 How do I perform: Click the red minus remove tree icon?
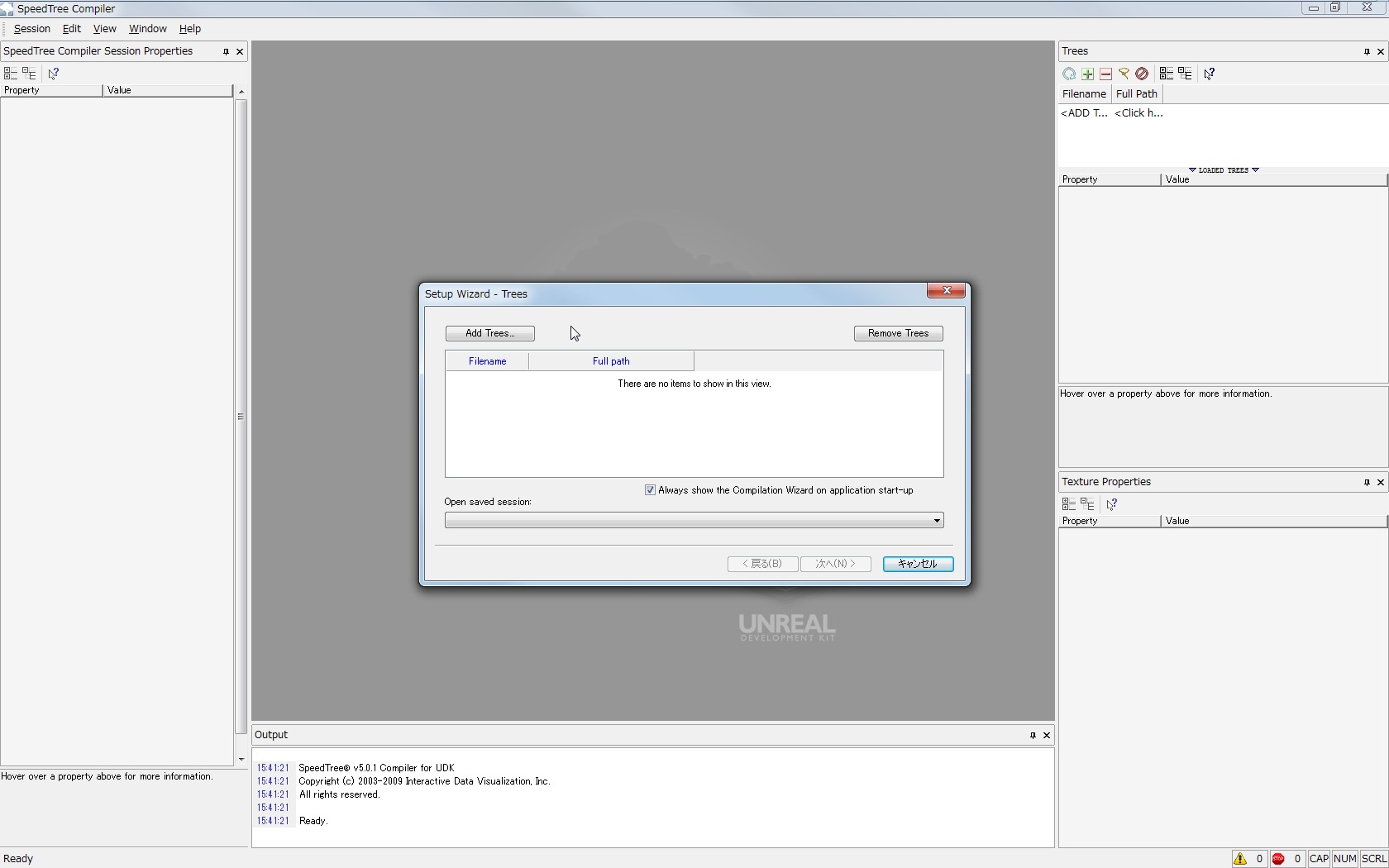pos(1105,74)
